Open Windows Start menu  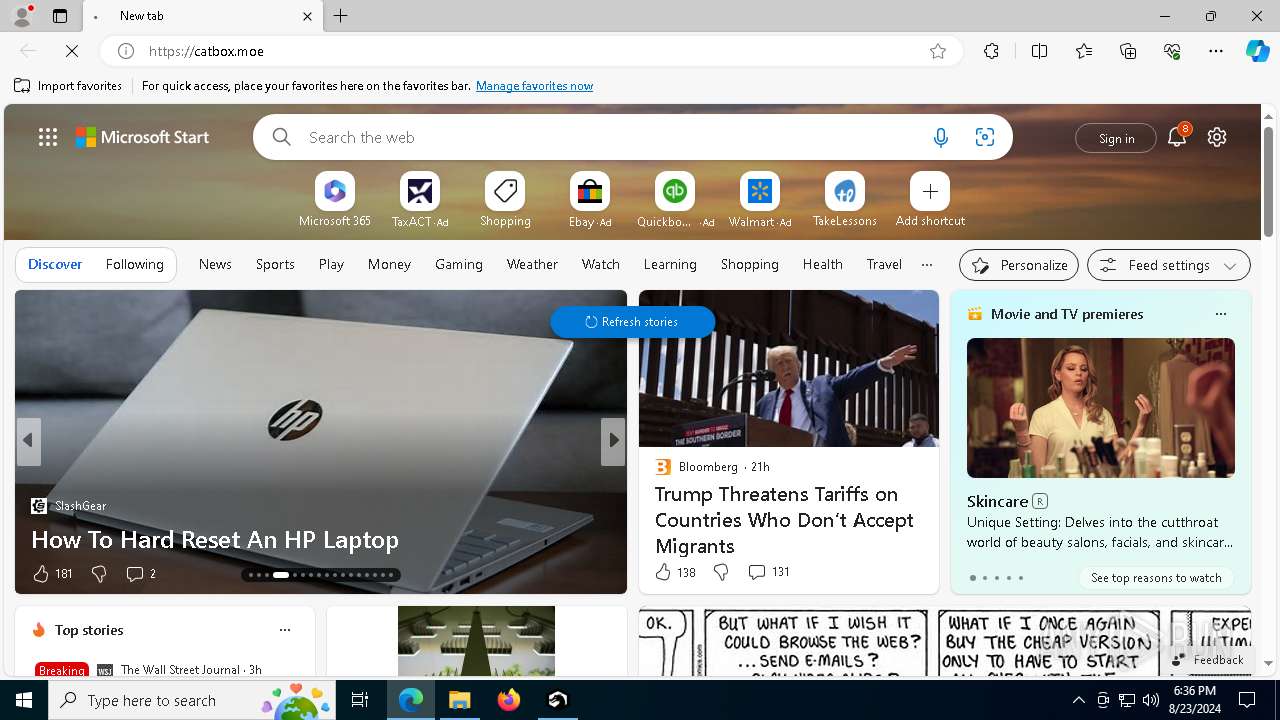click(x=24, y=700)
